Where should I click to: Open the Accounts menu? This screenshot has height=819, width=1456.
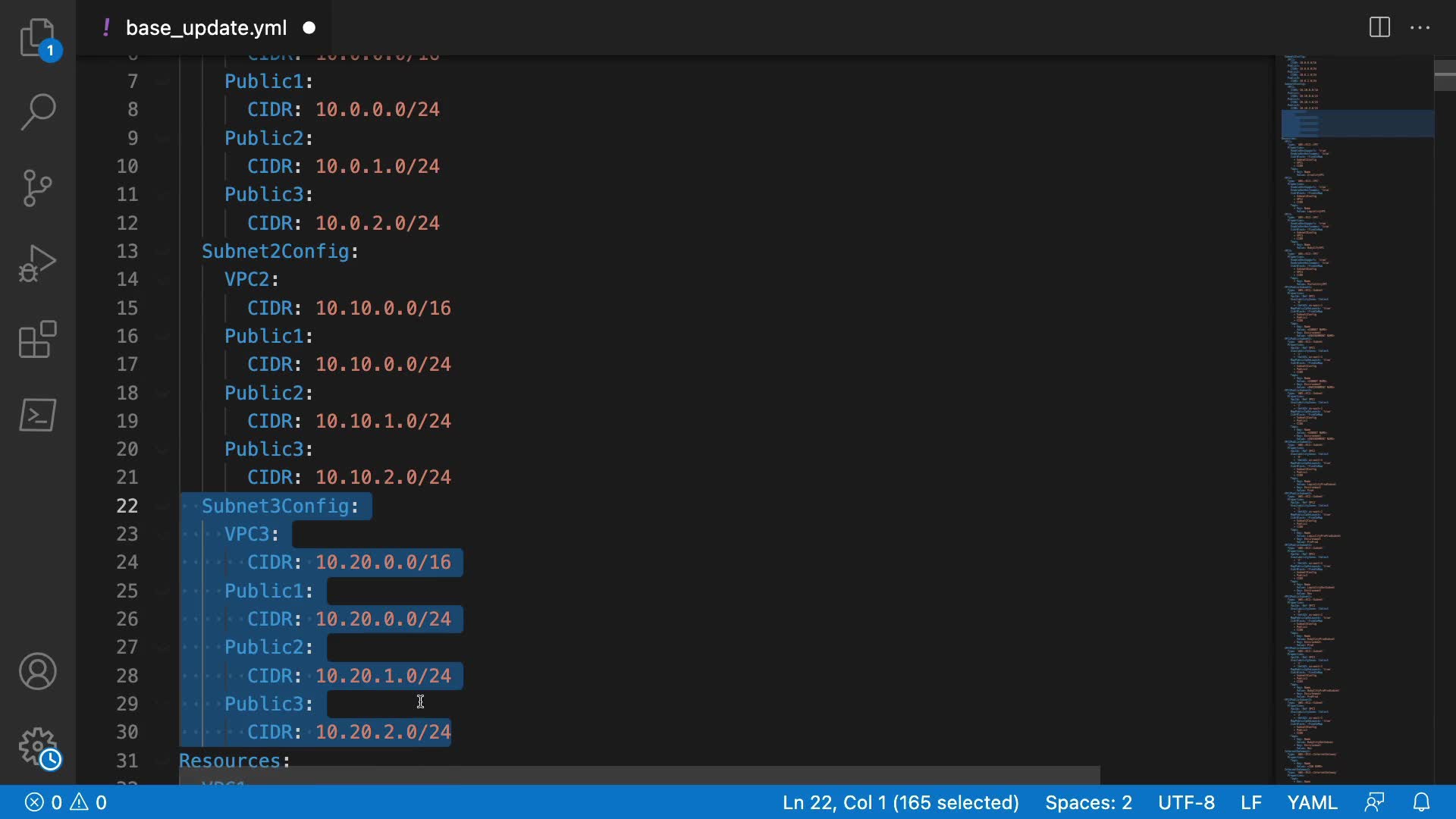[37, 671]
